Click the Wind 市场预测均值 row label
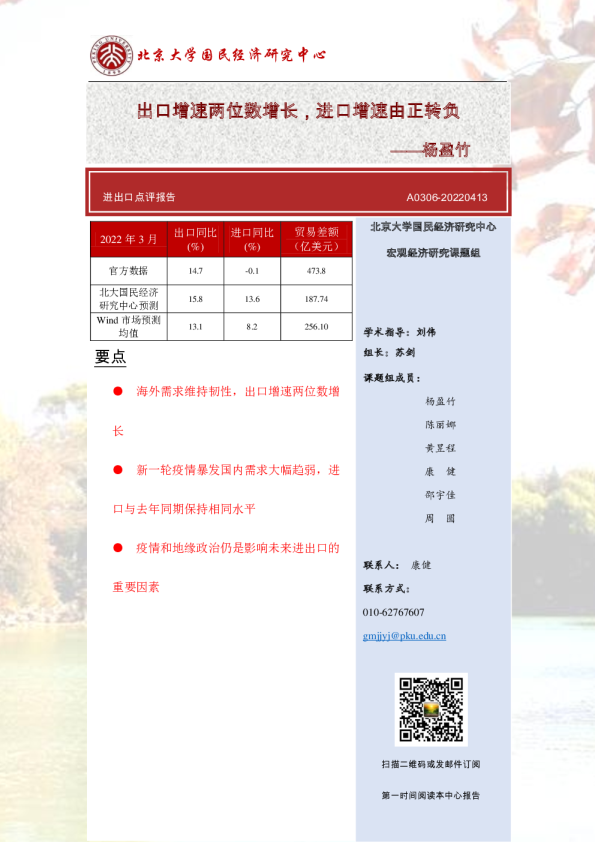This screenshot has height=842, width=595. pos(129,326)
